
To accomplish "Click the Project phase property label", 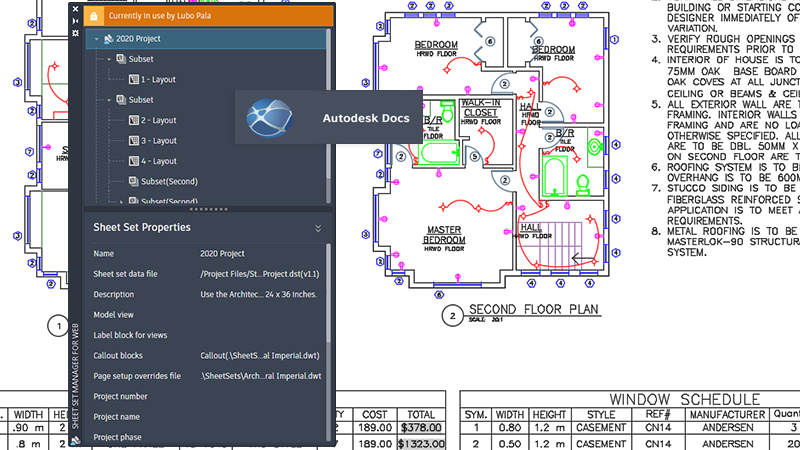I will (117, 437).
